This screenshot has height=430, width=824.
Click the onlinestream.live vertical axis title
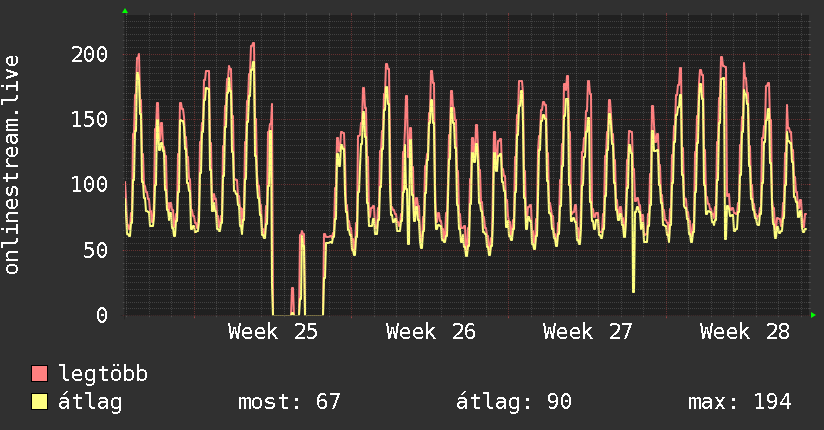click(x=12, y=165)
